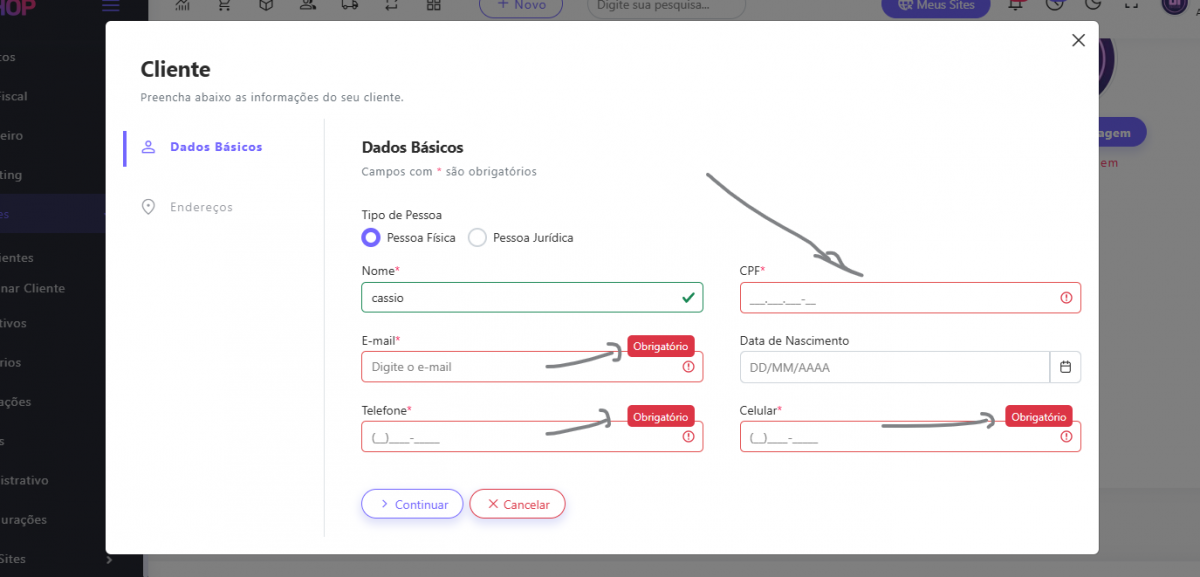1200x577 pixels.
Task: Close the Cliente dialog with the X
Action: tap(1078, 41)
